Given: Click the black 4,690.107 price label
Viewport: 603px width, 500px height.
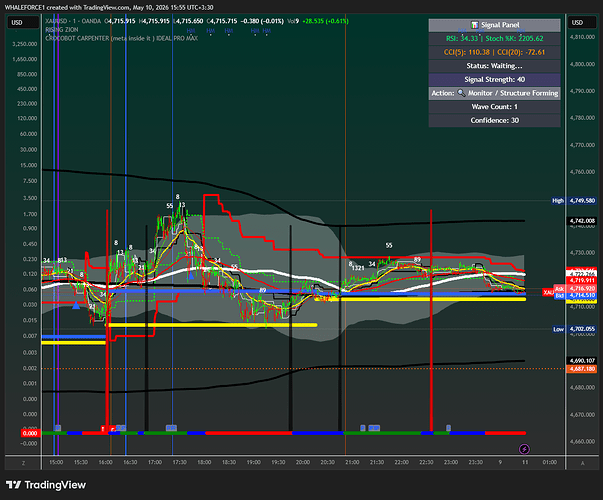Looking at the screenshot, I should 582,361.
